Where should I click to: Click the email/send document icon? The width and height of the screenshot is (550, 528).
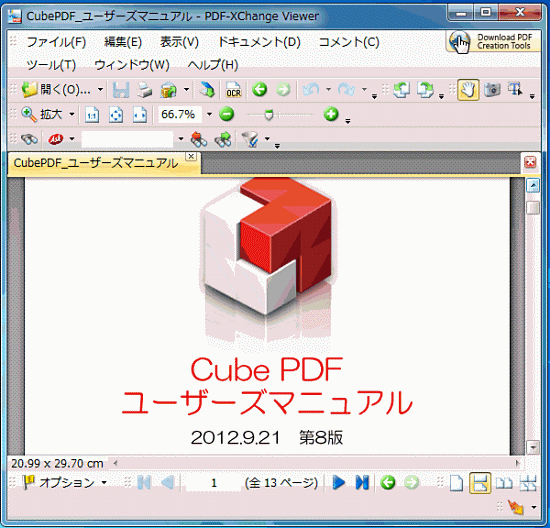[169, 90]
